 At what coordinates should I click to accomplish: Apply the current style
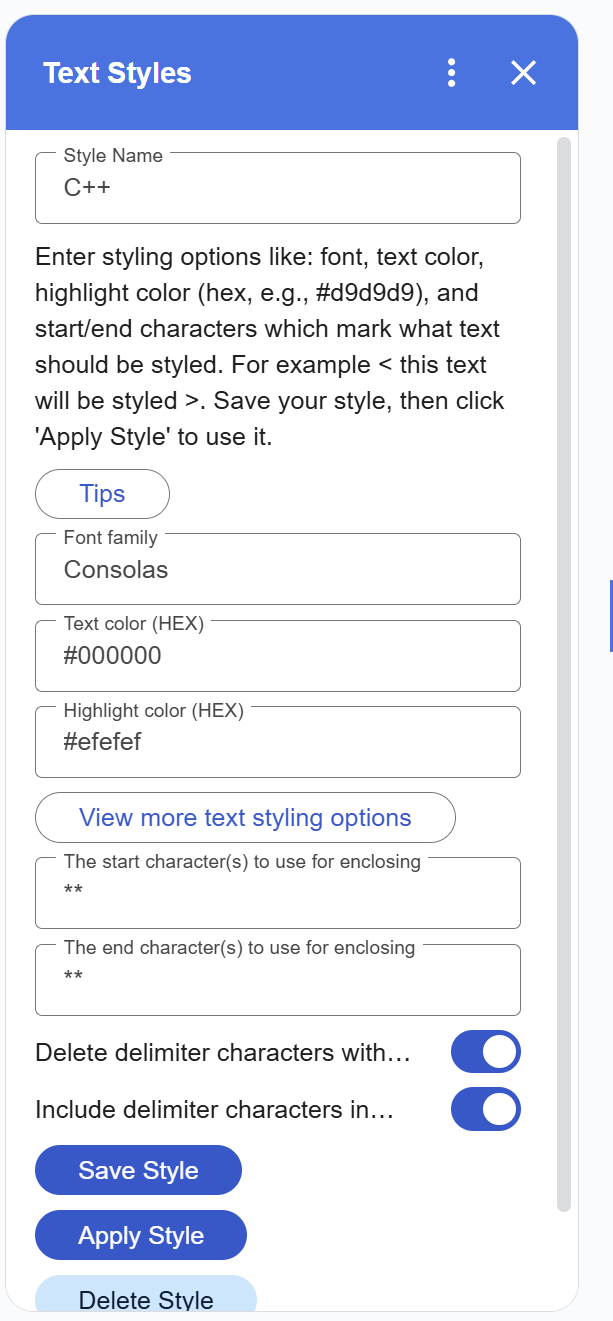pos(140,1235)
